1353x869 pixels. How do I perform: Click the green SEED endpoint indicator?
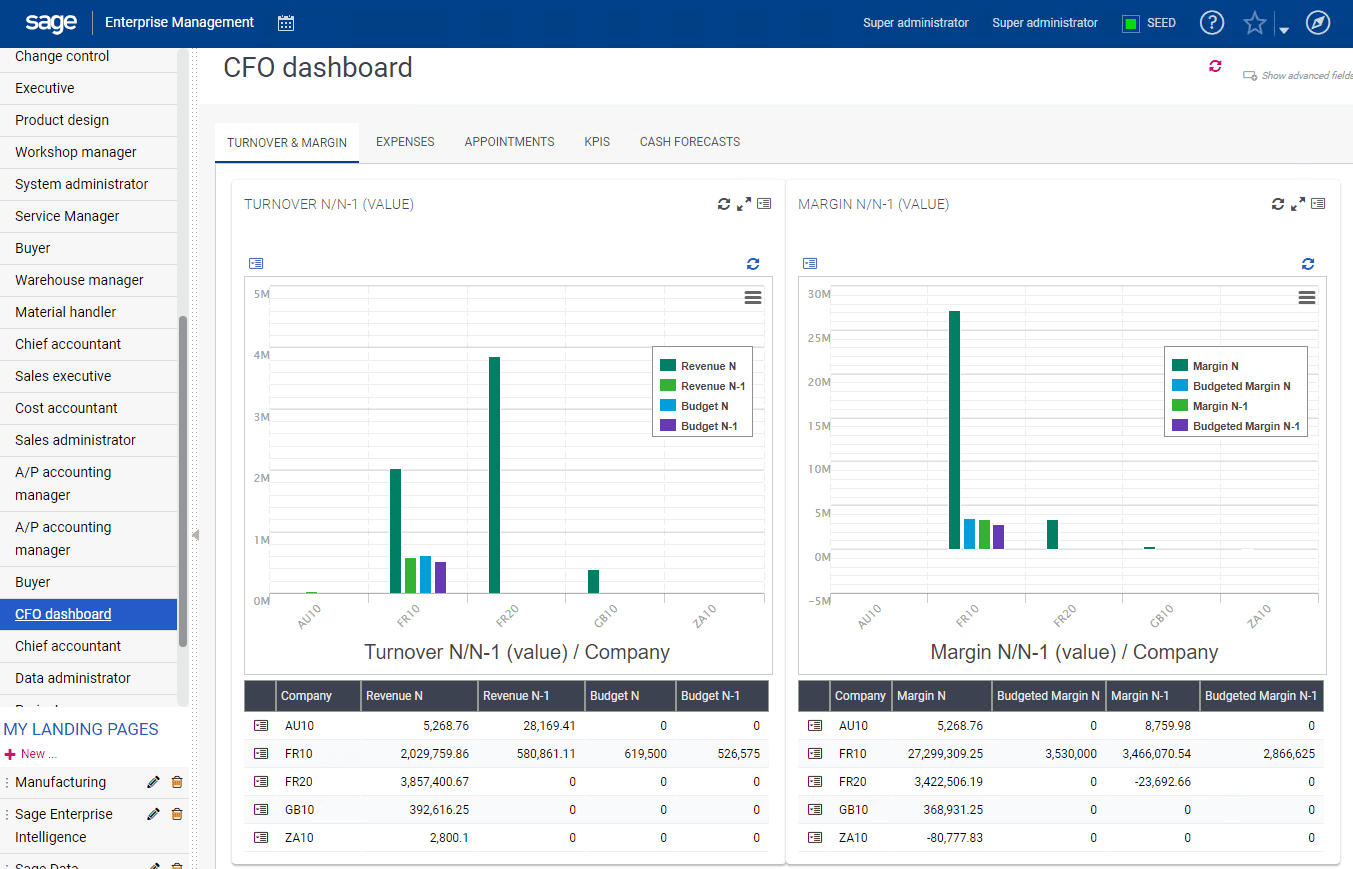pos(1131,23)
